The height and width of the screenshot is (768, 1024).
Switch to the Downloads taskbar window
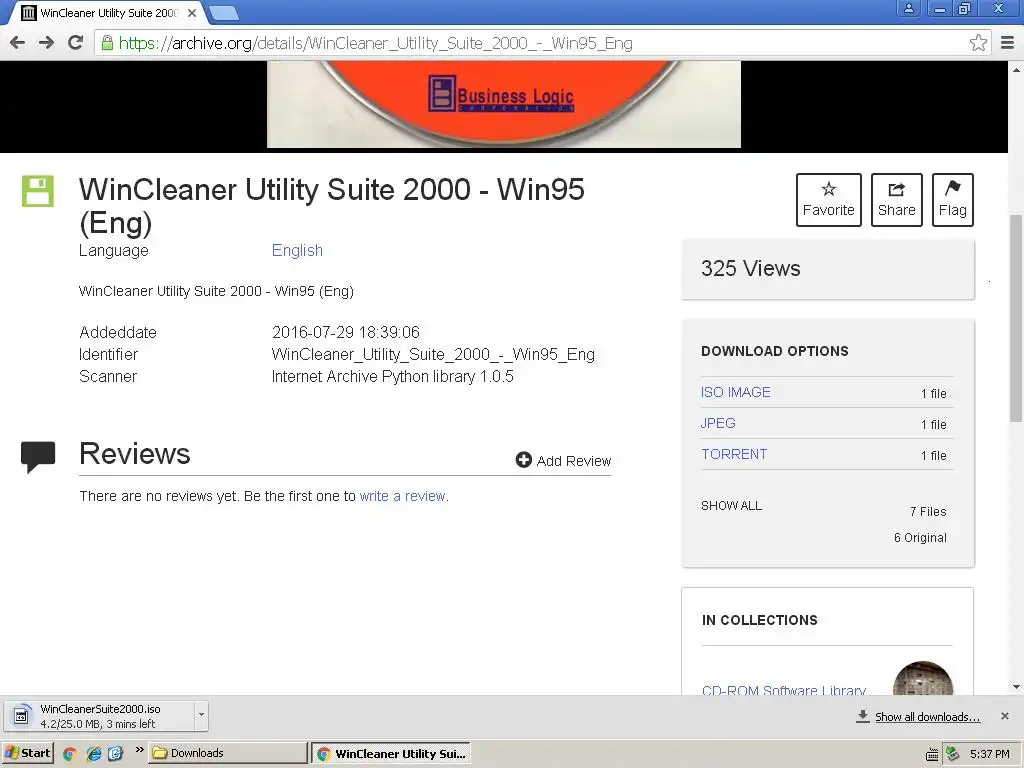(227, 753)
